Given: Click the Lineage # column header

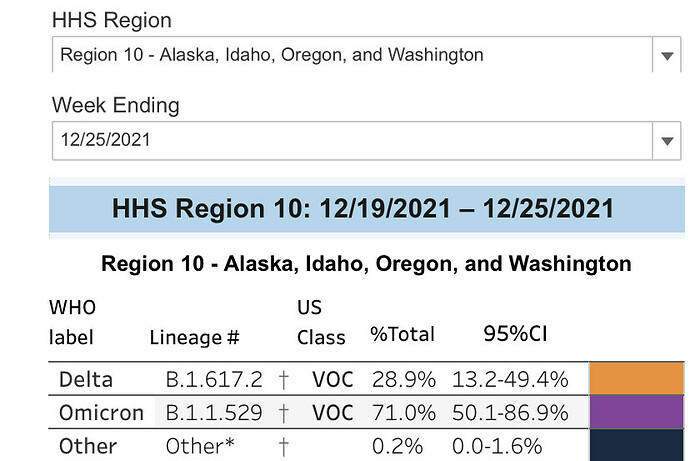Looking at the screenshot, I should click(x=194, y=337).
